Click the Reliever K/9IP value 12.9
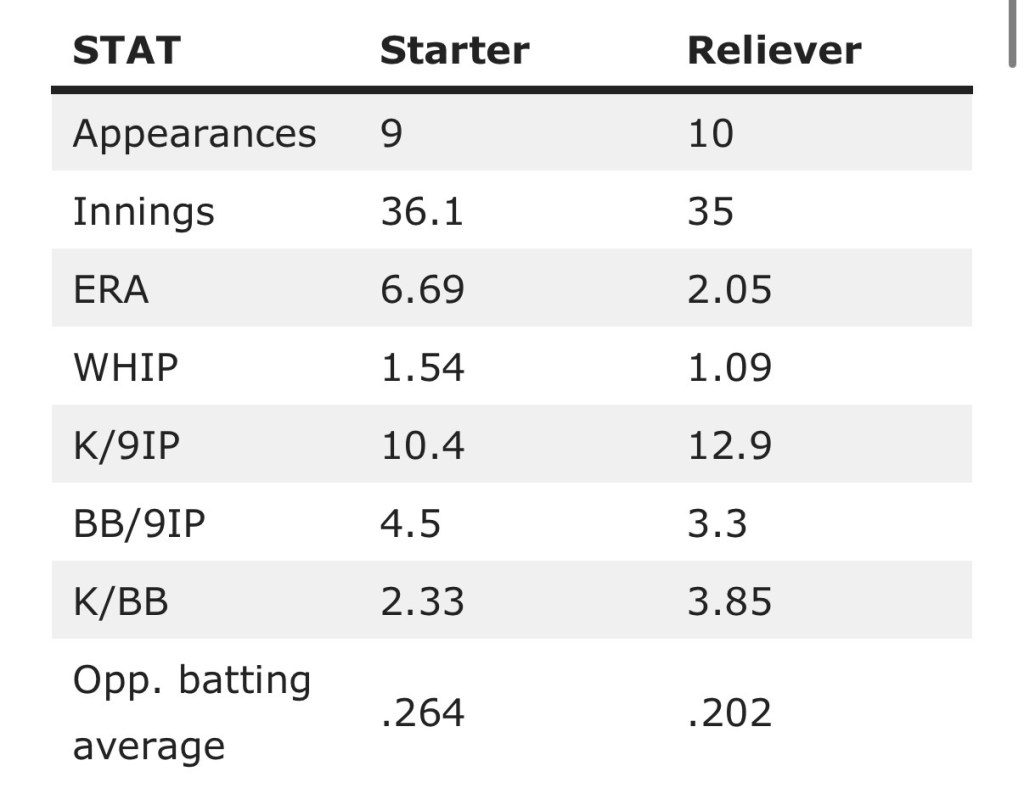This screenshot has height=805, width=1024. (x=729, y=445)
